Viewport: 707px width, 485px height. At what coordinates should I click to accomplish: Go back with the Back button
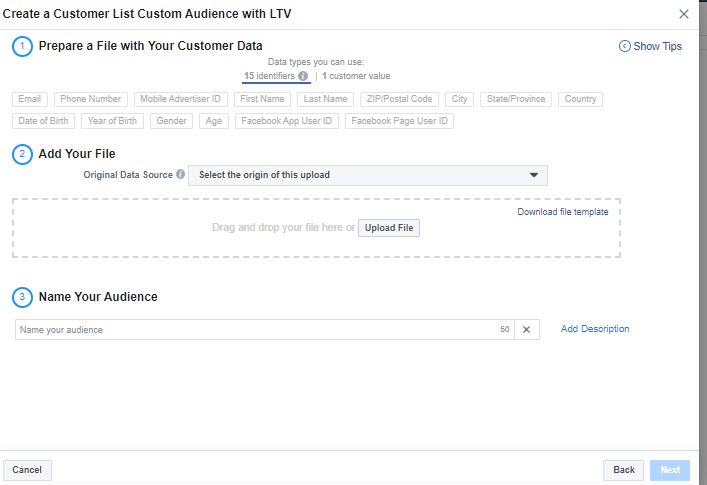623,470
